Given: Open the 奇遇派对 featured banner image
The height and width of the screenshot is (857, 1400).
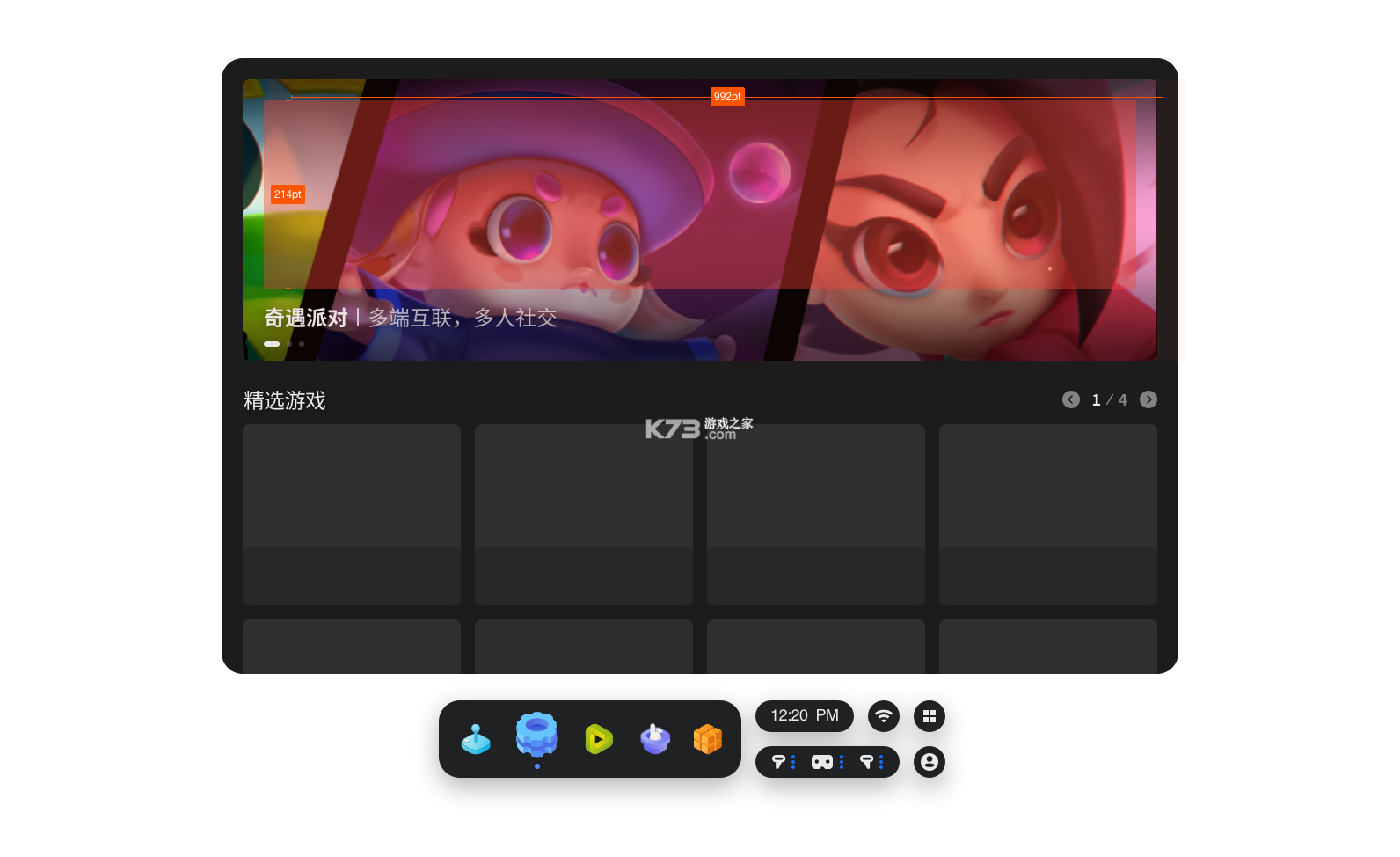Looking at the screenshot, I should (700, 220).
